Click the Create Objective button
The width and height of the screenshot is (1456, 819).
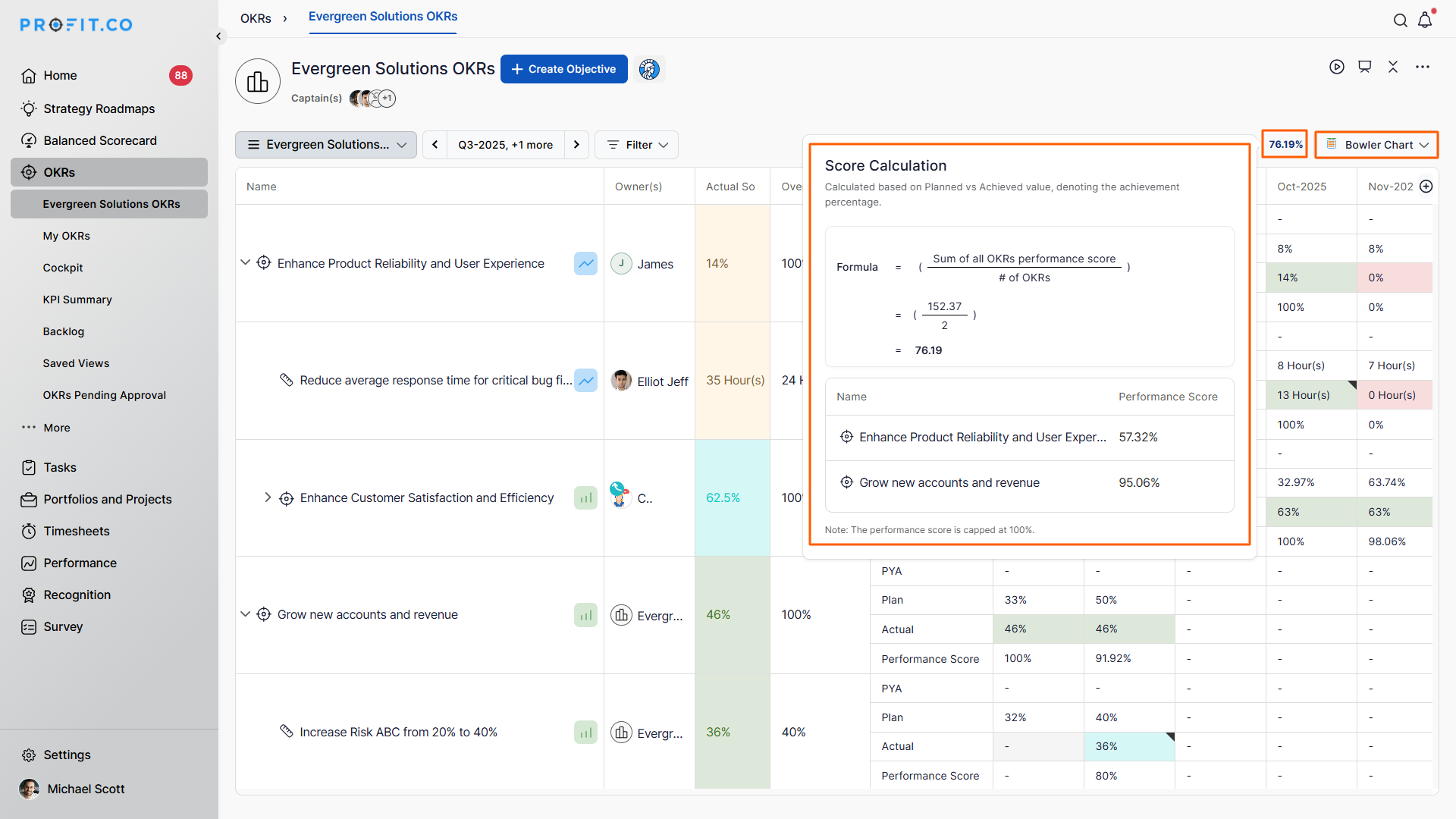[563, 69]
